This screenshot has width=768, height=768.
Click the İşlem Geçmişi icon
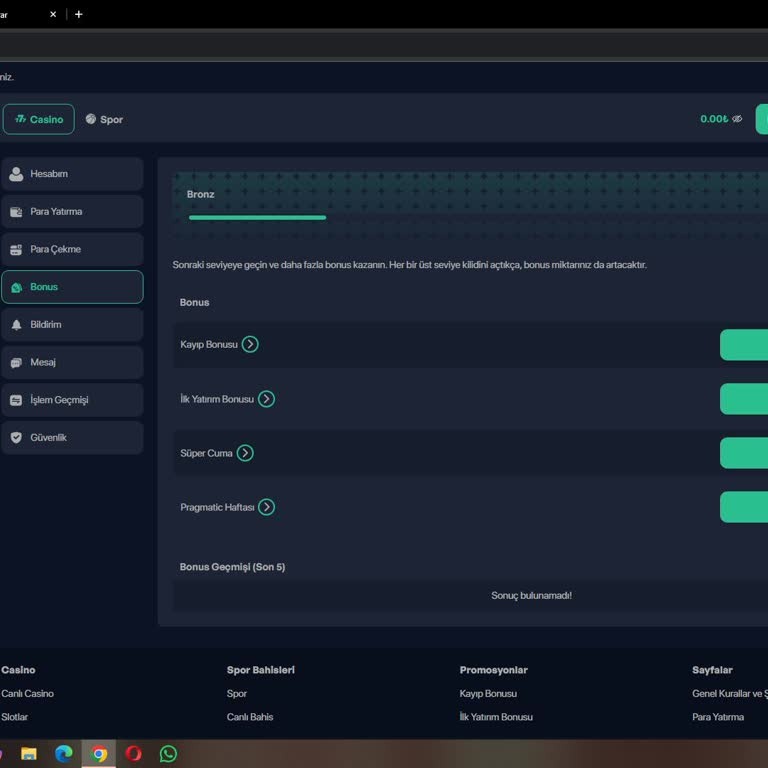point(16,400)
